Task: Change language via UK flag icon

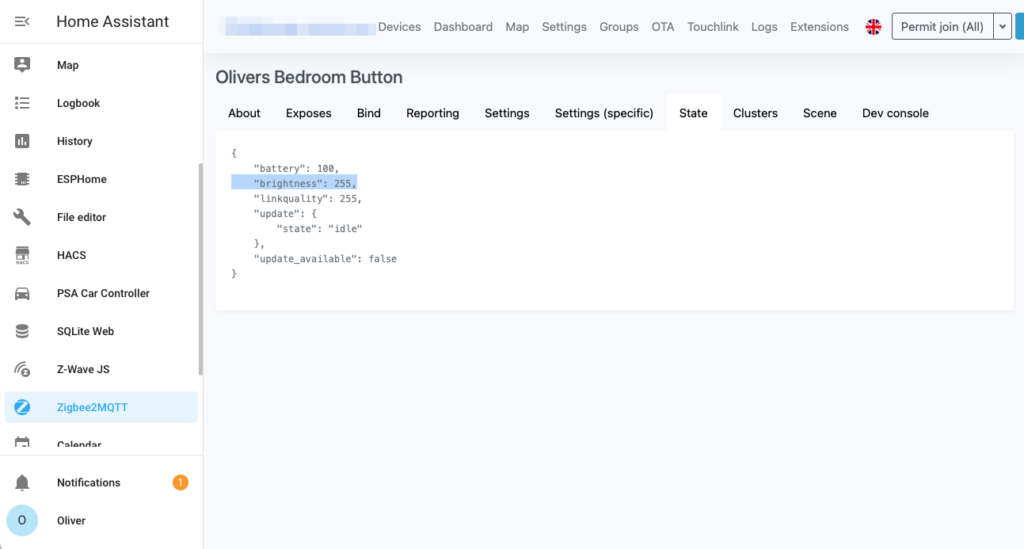Action: 873,27
